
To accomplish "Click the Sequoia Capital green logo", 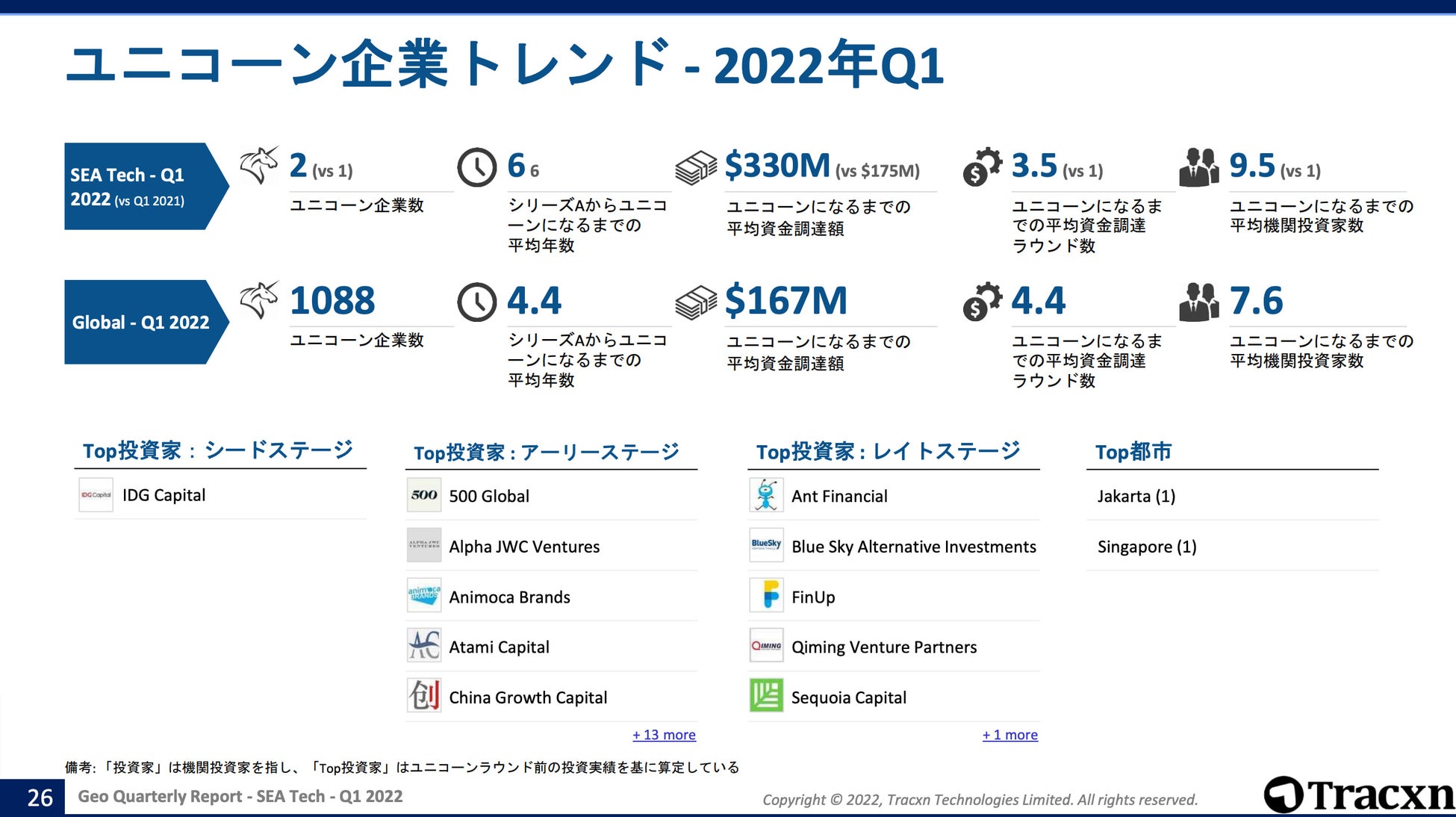I will pyautogui.click(x=766, y=696).
